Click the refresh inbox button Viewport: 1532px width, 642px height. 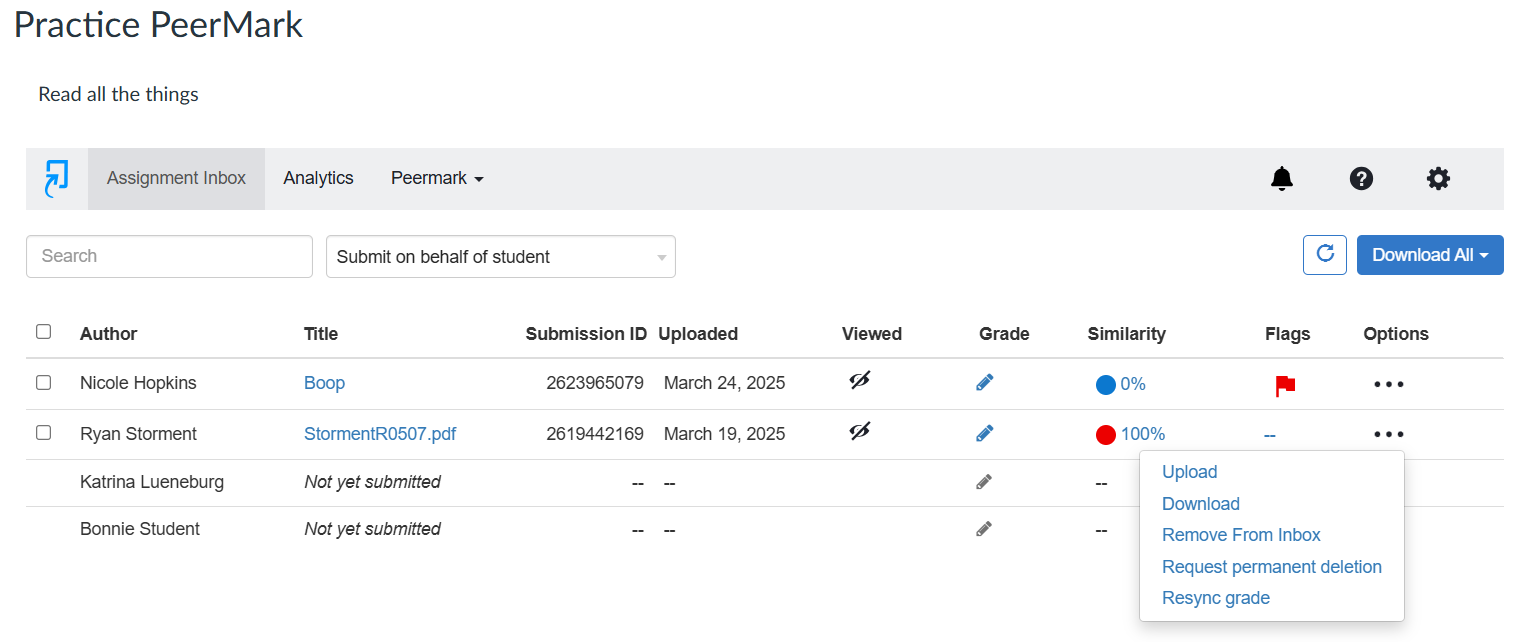click(1325, 255)
